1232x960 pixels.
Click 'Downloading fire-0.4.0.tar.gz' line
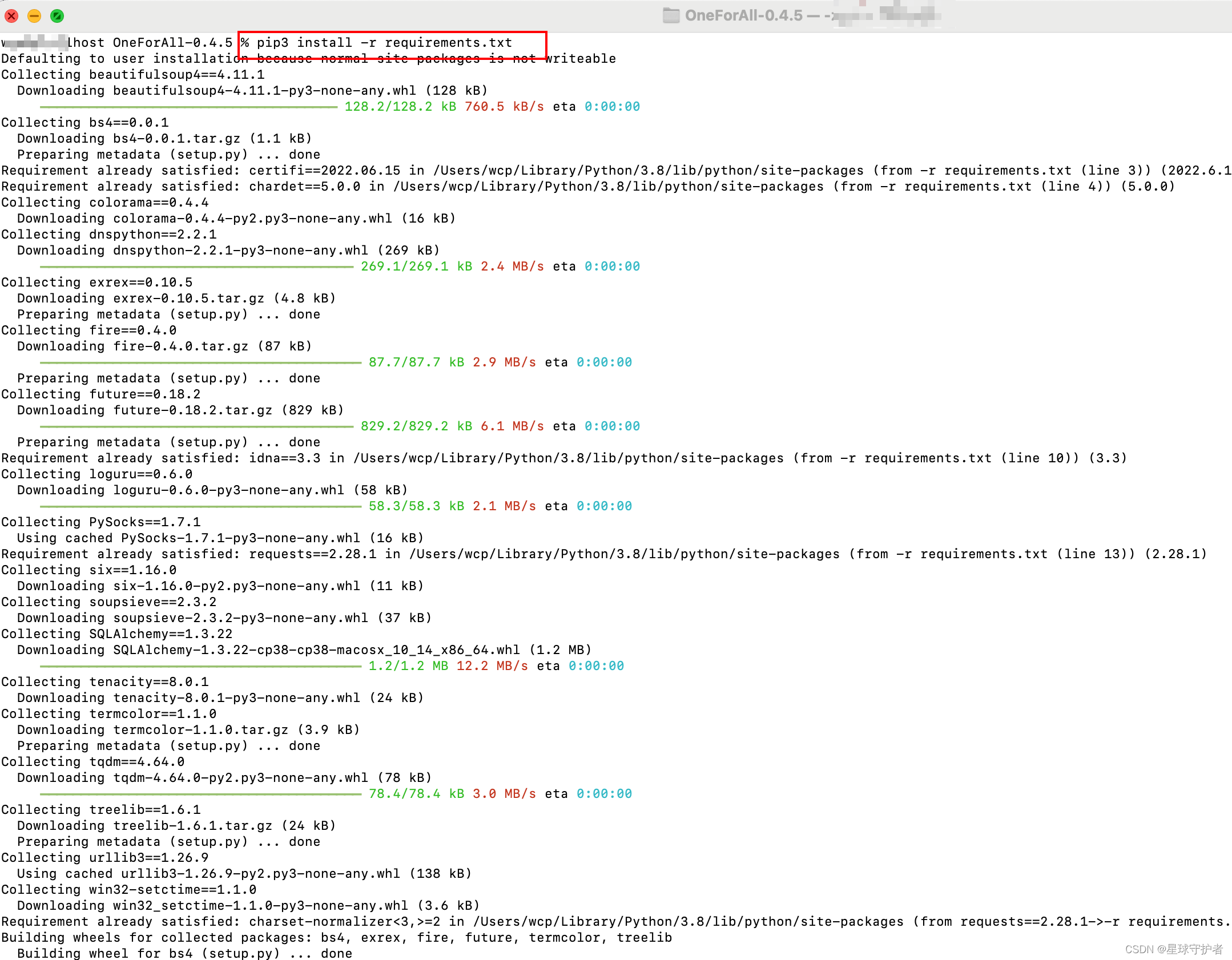click(x=164, y=346)
